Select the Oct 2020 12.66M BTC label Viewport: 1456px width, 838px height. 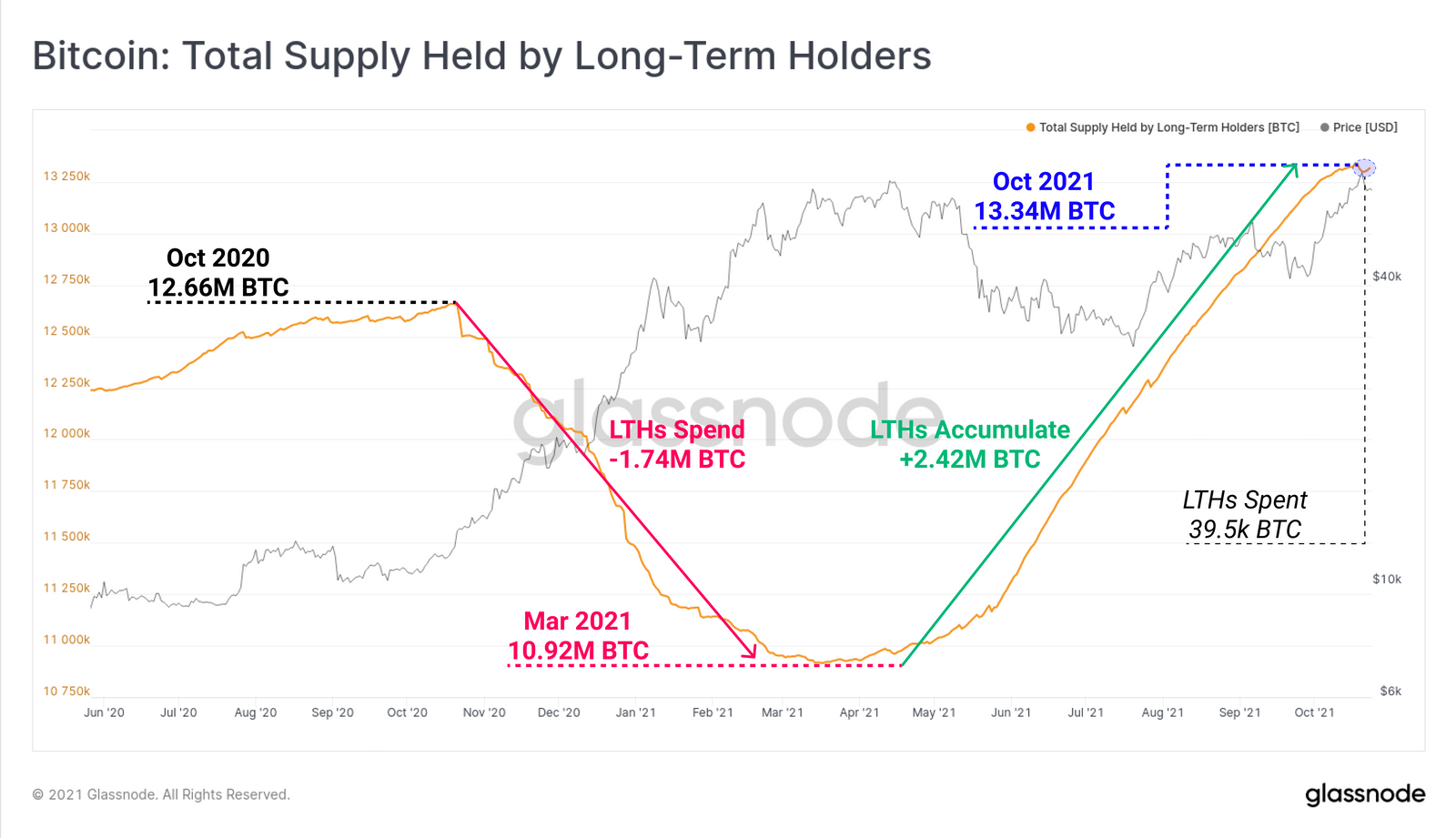218,273
